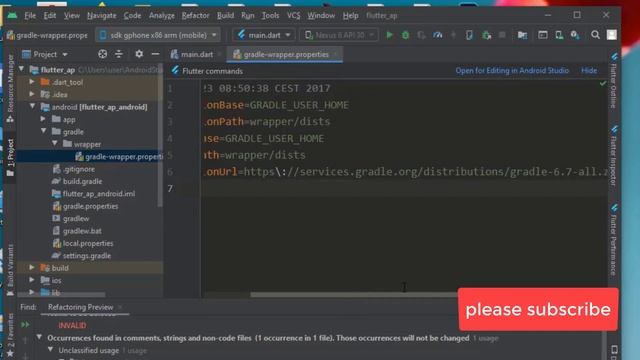
Task: Open the Flutter Performance side tab
Action: 613,240
